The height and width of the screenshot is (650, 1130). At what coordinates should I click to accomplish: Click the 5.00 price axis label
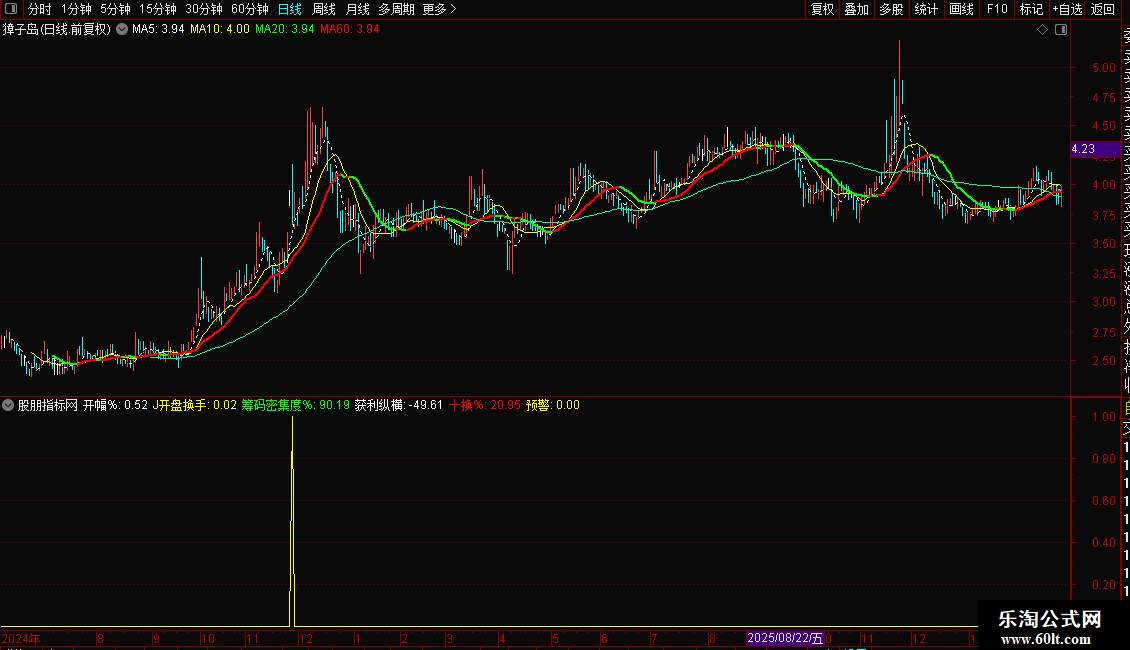(1103, 68)
